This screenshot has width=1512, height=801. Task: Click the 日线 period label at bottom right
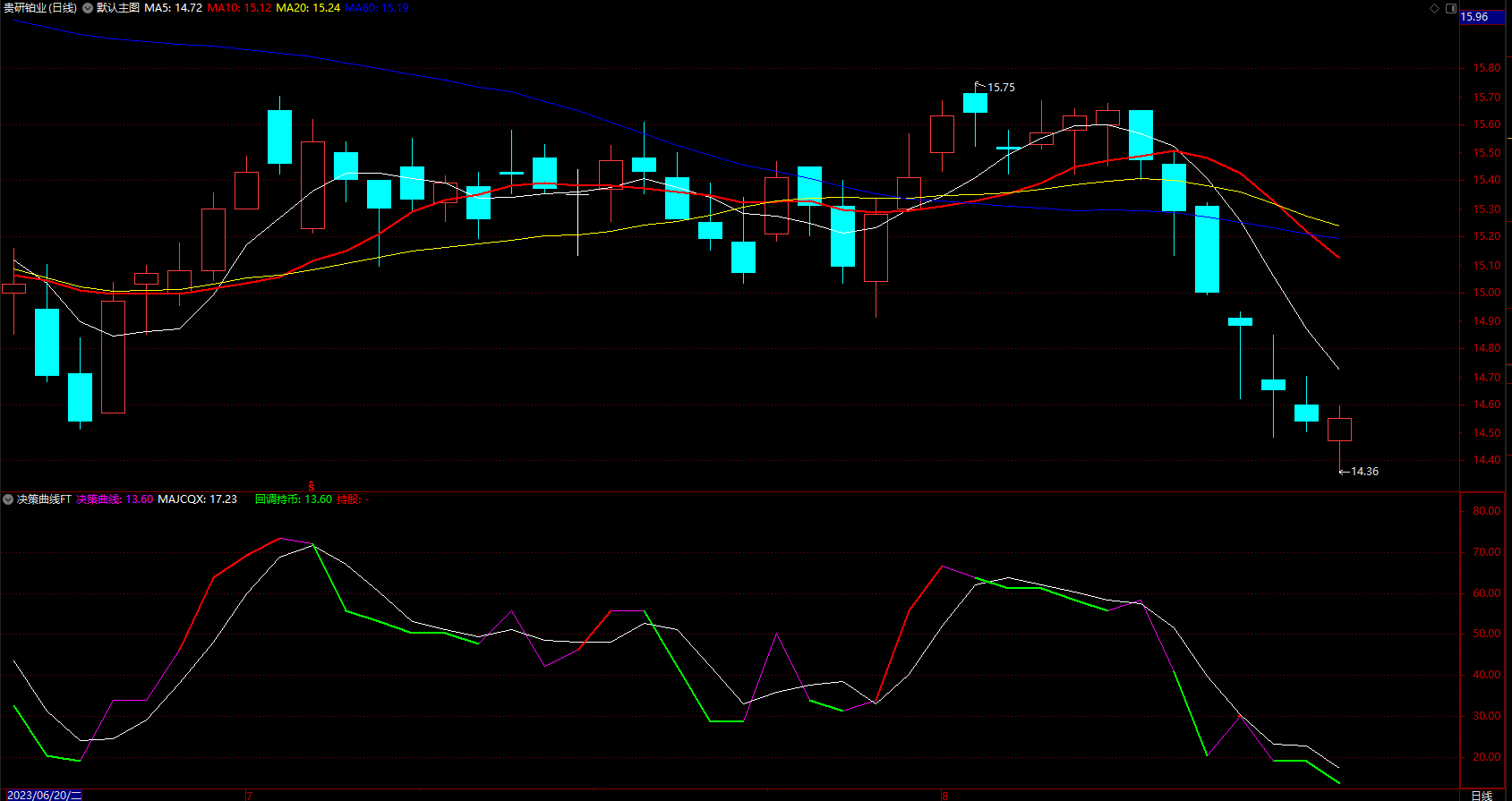(x=1482, y=795)
